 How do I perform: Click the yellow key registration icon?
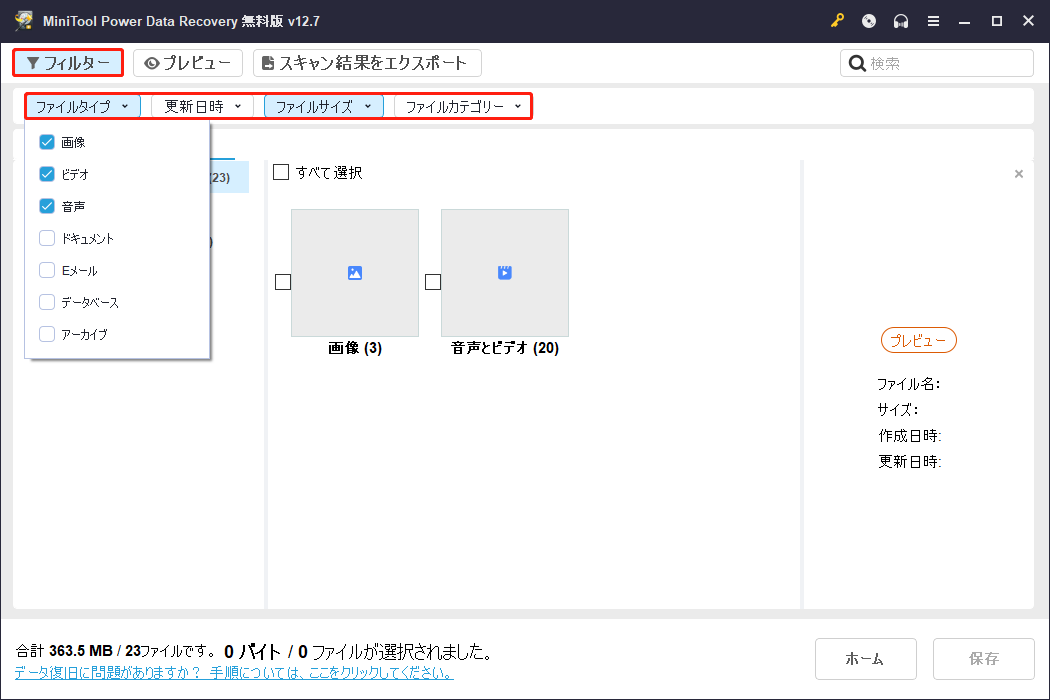(837, 20)
